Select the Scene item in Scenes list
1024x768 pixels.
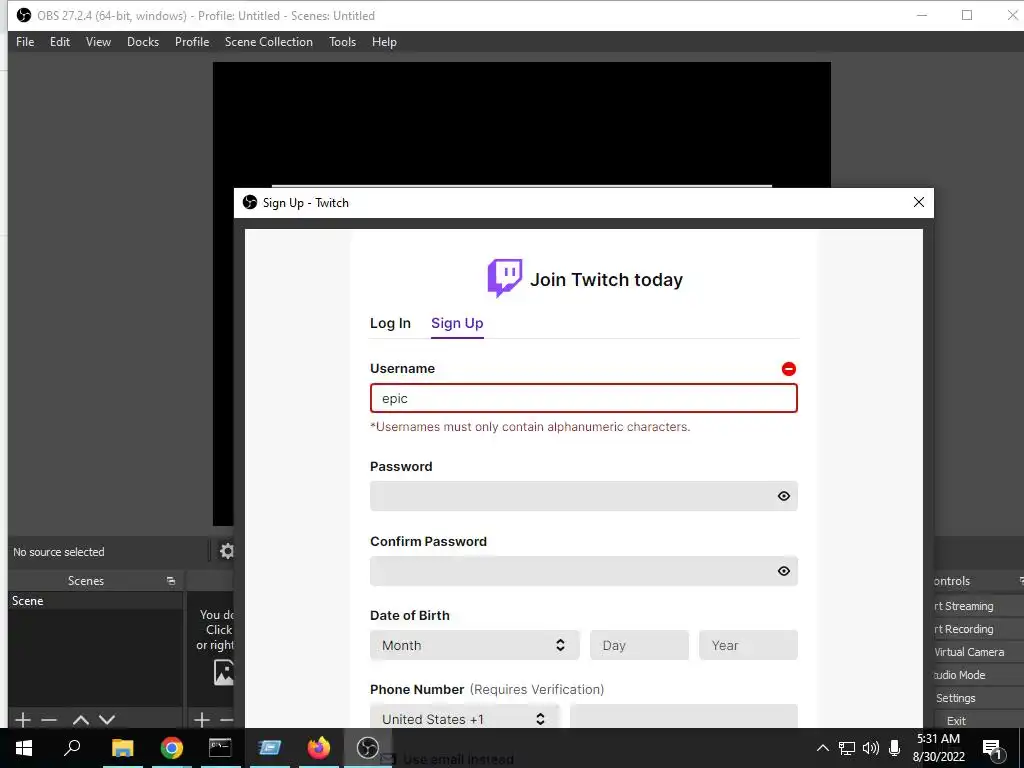tap(95, 601)
